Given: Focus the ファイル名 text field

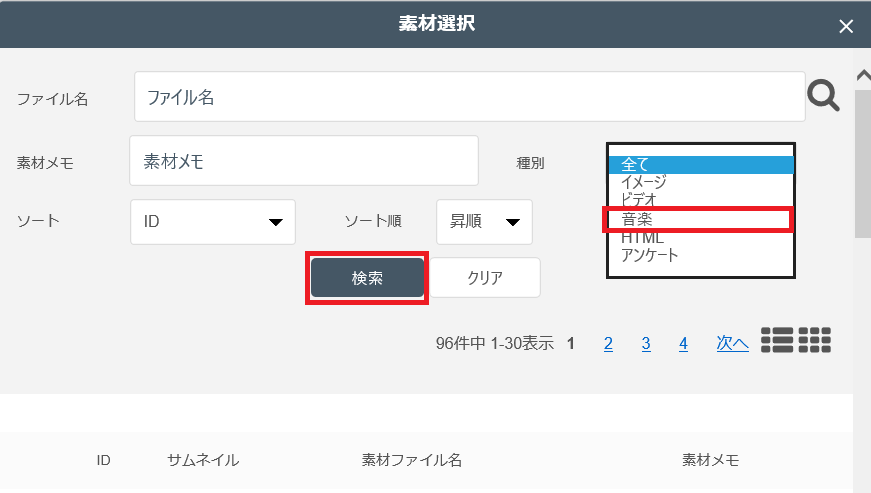Looking at the screenshot, I should (x=469, y=97).
